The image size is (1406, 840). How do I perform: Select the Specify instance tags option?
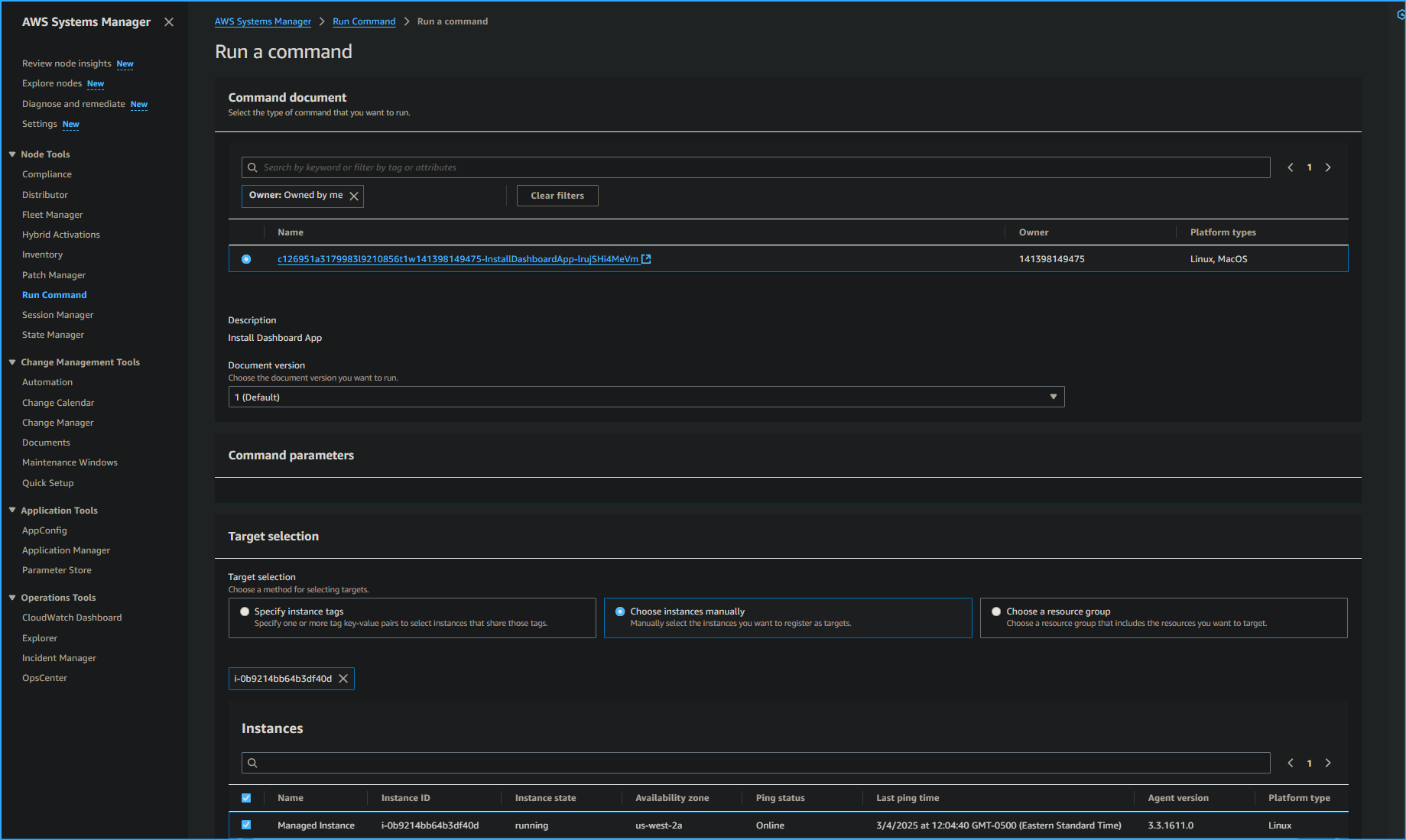pos(245,611)
